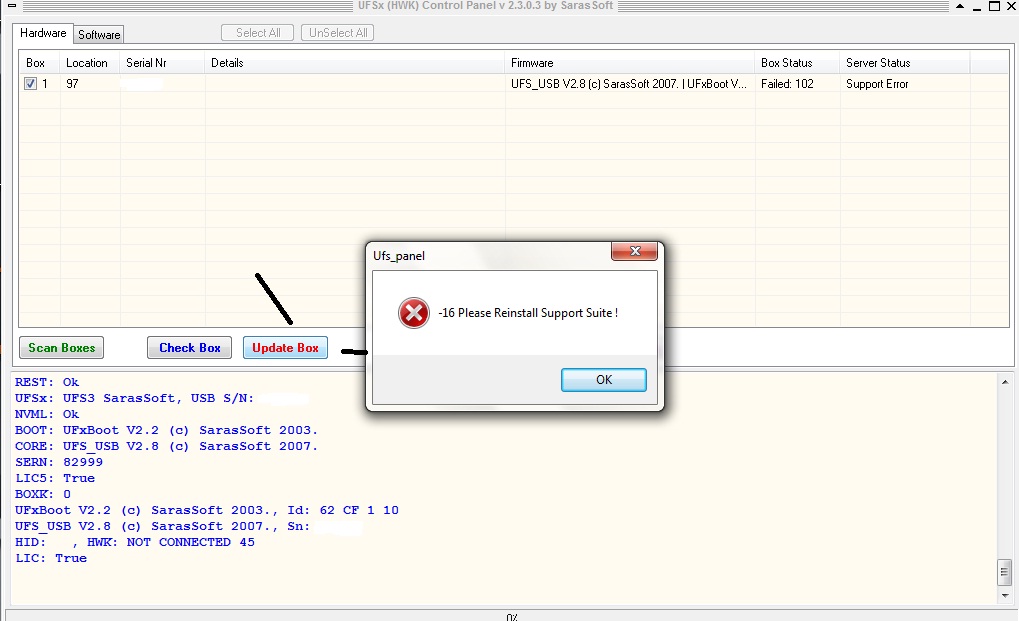Click the log scrollbar thumb

tap(1005, 572)
